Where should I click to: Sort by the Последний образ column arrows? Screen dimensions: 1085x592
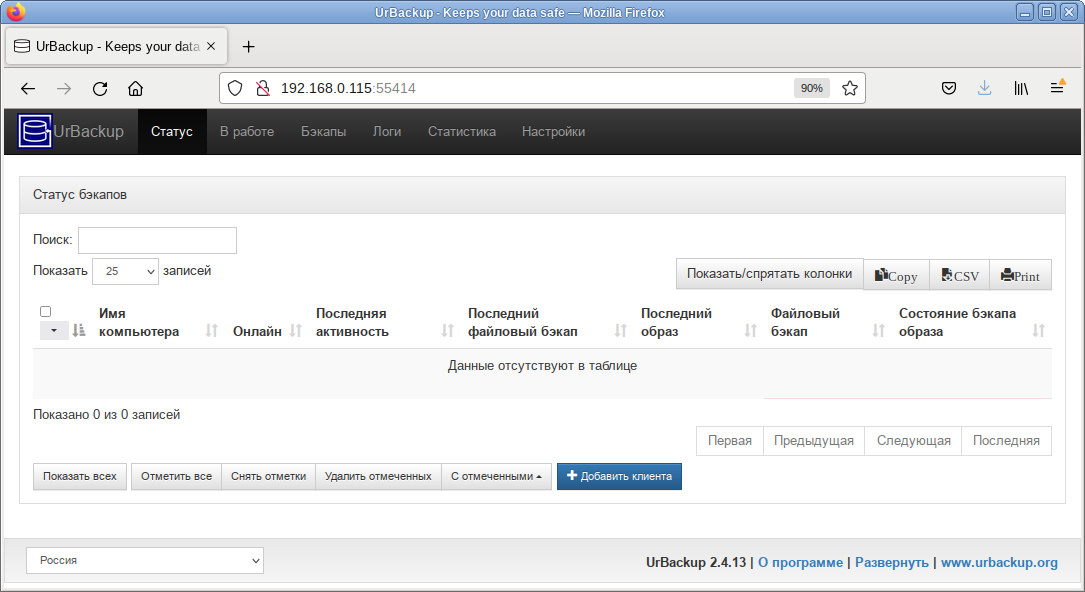[x=751, y=331]
